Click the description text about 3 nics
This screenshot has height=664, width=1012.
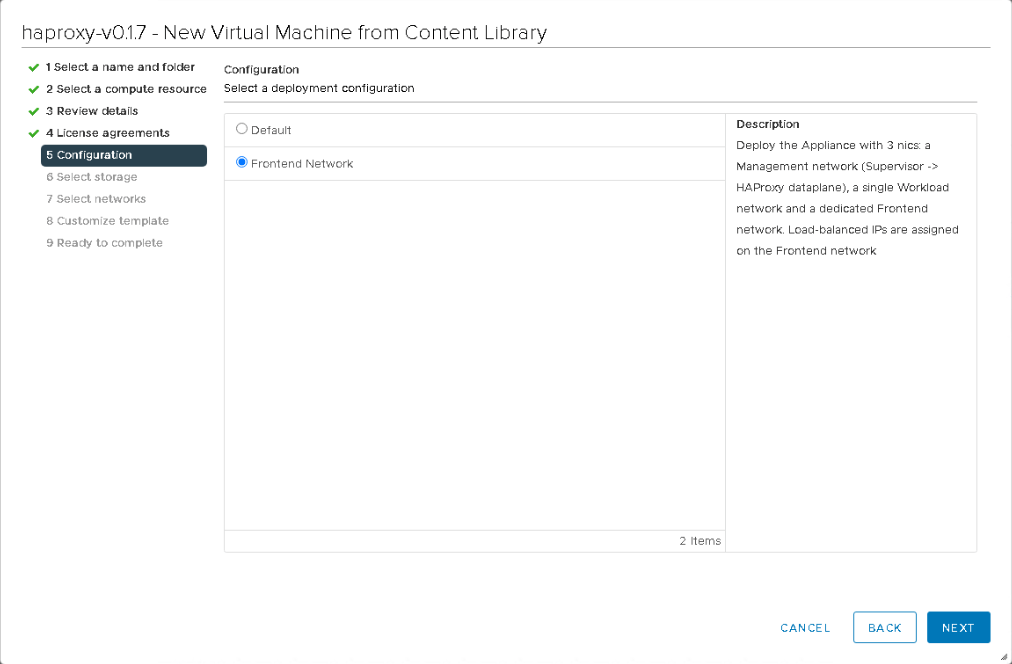[x=847, y=197]
